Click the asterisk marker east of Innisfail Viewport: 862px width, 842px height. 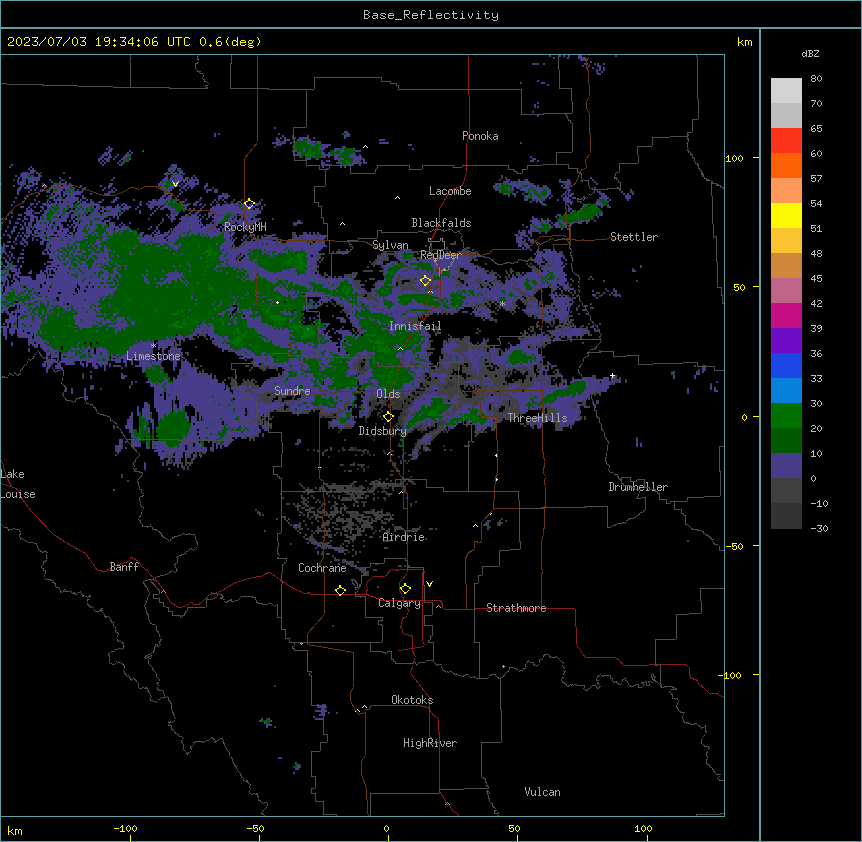[x=502, y=304]
